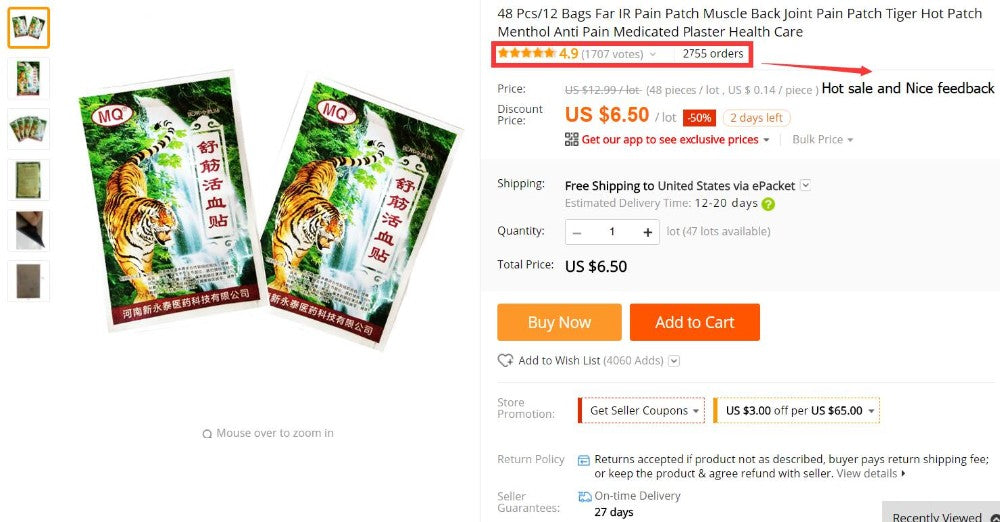Screen dimensions: 1000x522
Task: Select the fanned-out patch bags thumbnail
Action: (29, 129)
